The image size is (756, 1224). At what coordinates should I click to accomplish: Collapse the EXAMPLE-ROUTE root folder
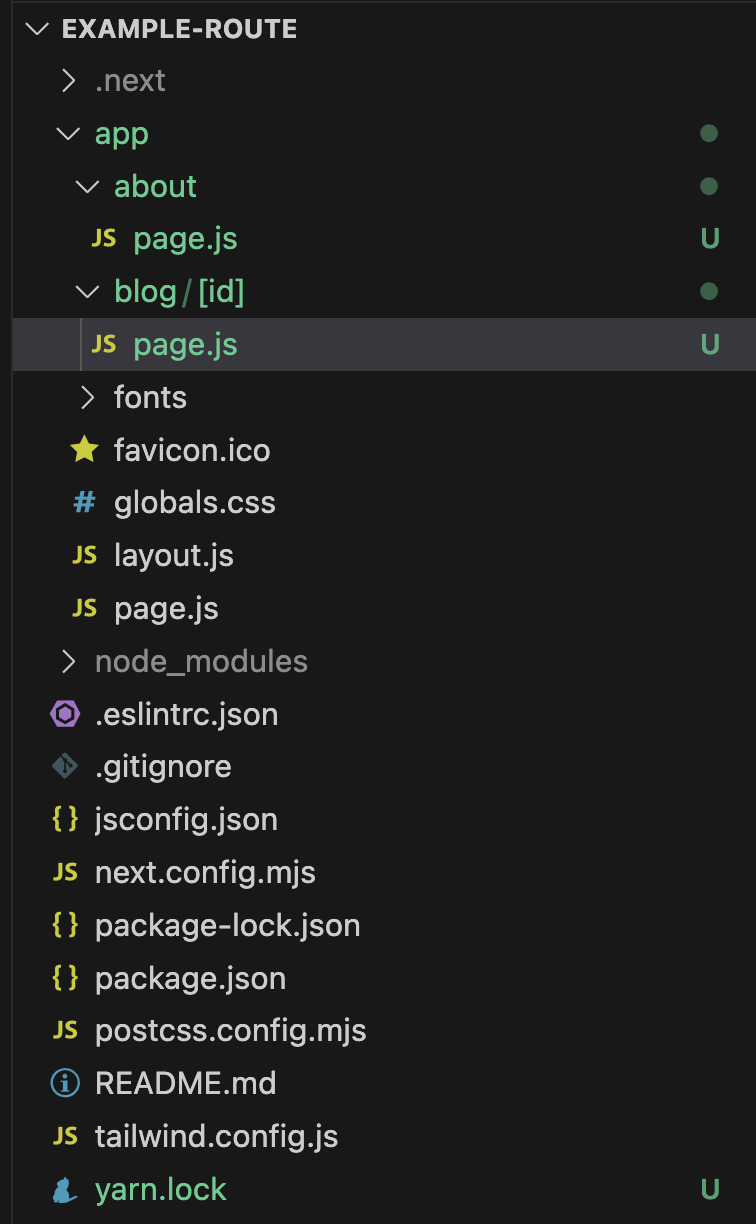(x=38, y=28)
